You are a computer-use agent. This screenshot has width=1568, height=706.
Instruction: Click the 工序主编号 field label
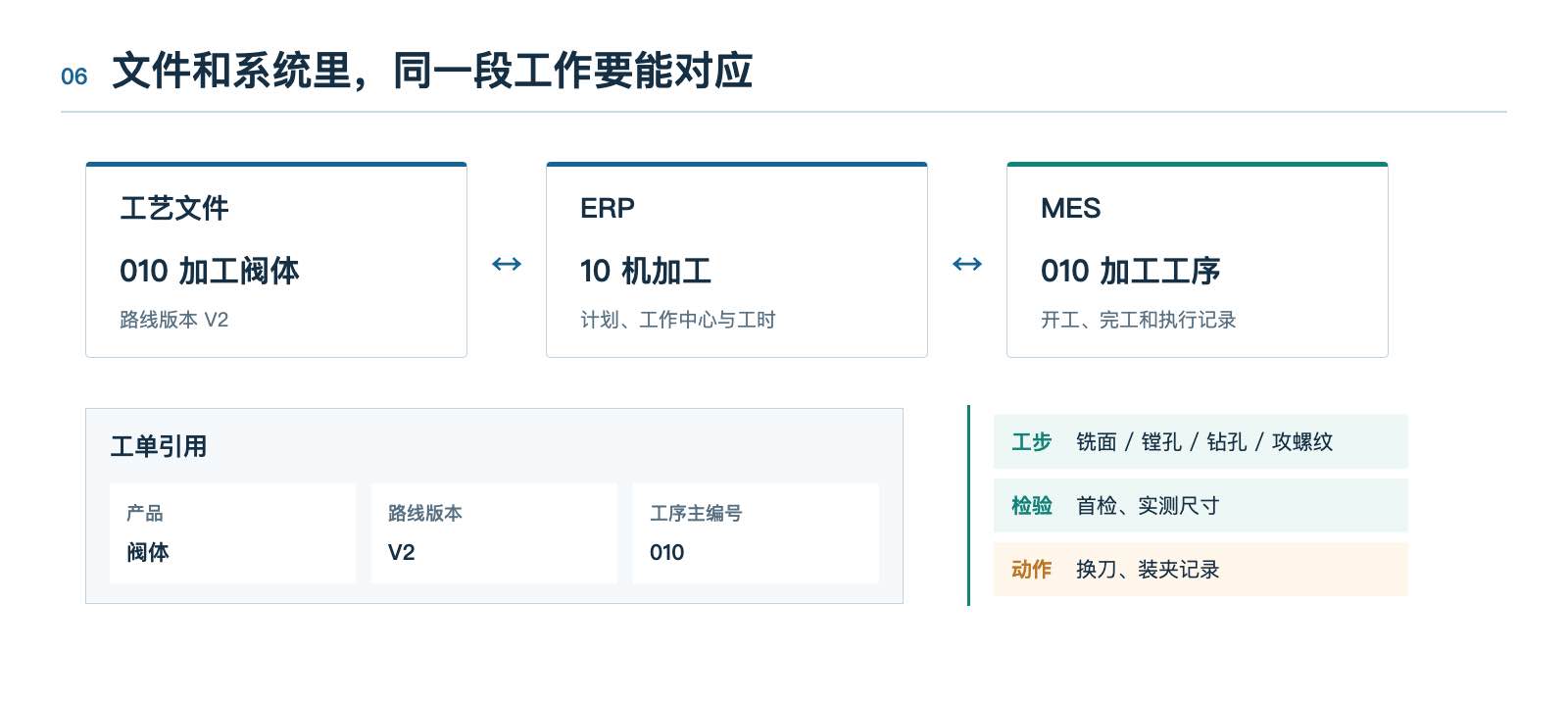pos(697,513)
